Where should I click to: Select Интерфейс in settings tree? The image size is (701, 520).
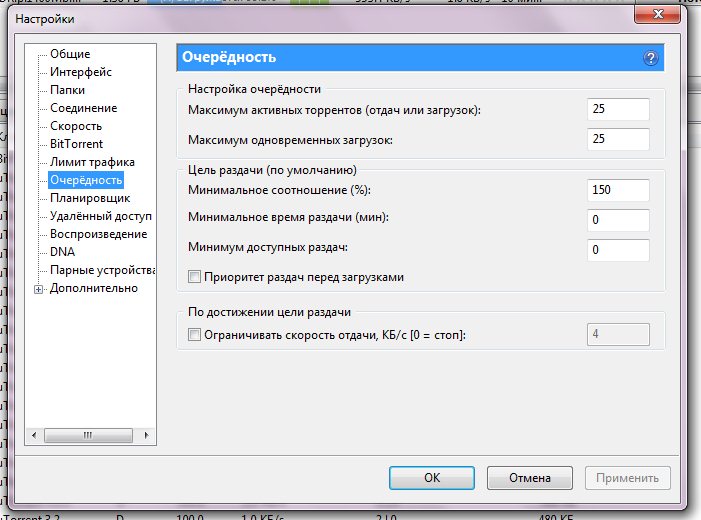point(81,72)
